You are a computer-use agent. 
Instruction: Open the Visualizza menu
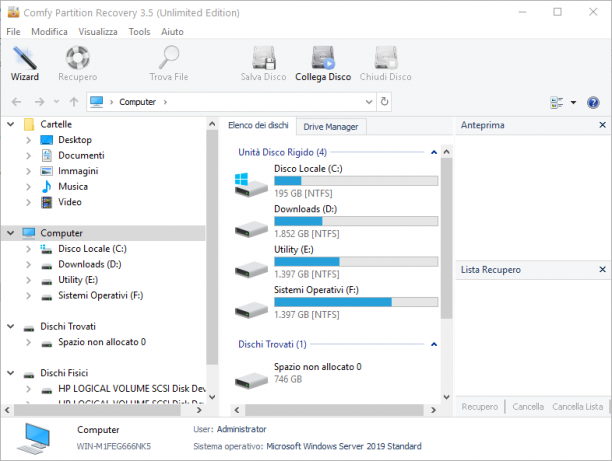[x=98, y=32]
